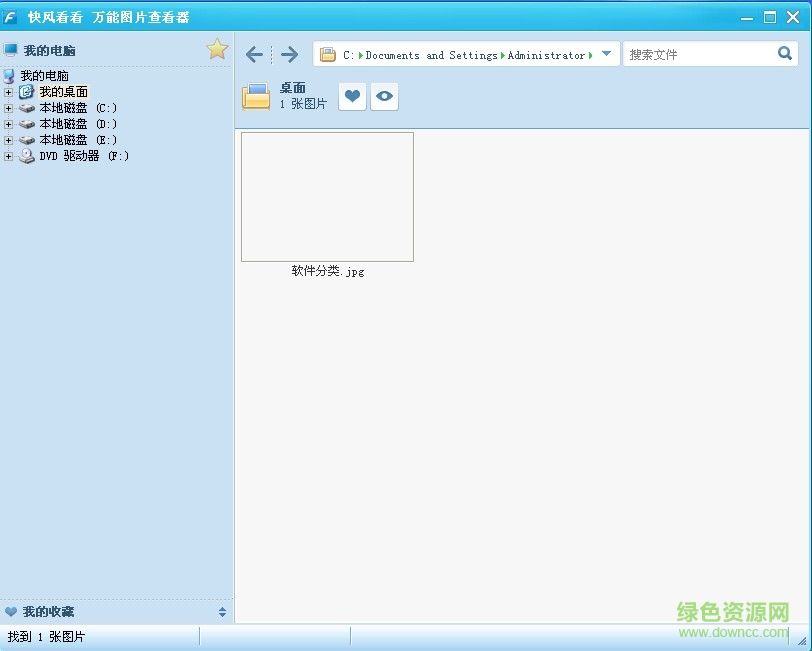Open the address bar dropdown arrow
The width and height of the screenshot is (812, 651).
(606, 54)
